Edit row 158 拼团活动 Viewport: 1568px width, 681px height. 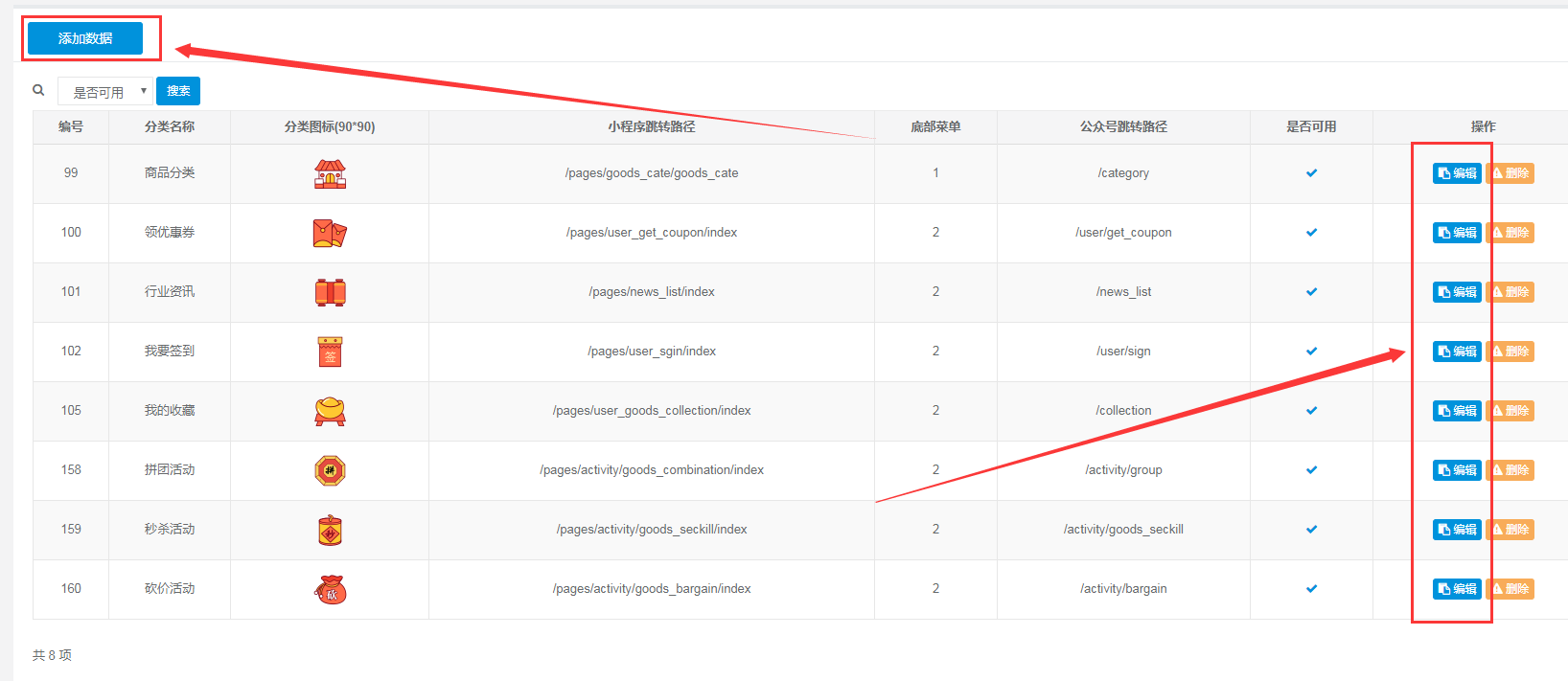click(x=1457, y=470)
